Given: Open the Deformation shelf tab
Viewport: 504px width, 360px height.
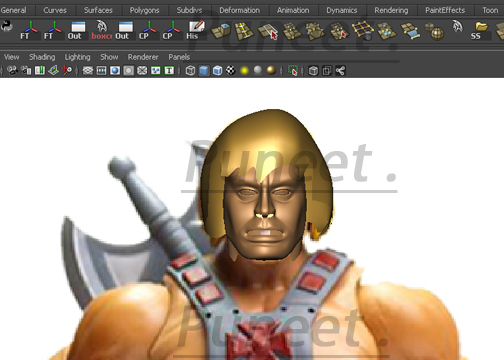Looking at the screenshot, I should click(x=239, y=10).
